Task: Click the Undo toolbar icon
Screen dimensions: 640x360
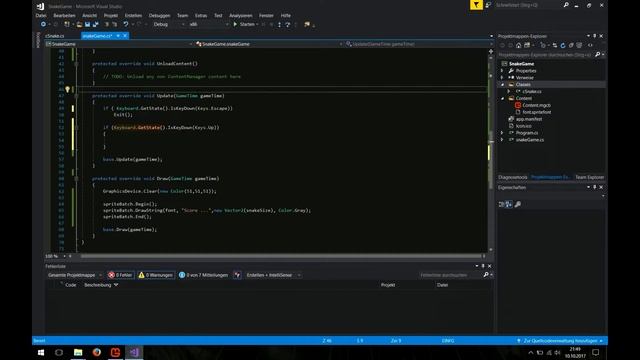Action: (126, 24)
